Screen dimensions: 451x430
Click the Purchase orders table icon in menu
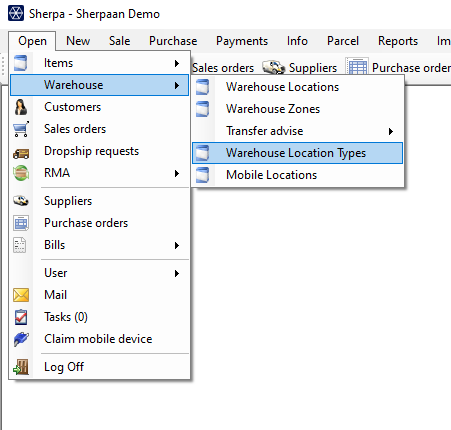(21, 223)
